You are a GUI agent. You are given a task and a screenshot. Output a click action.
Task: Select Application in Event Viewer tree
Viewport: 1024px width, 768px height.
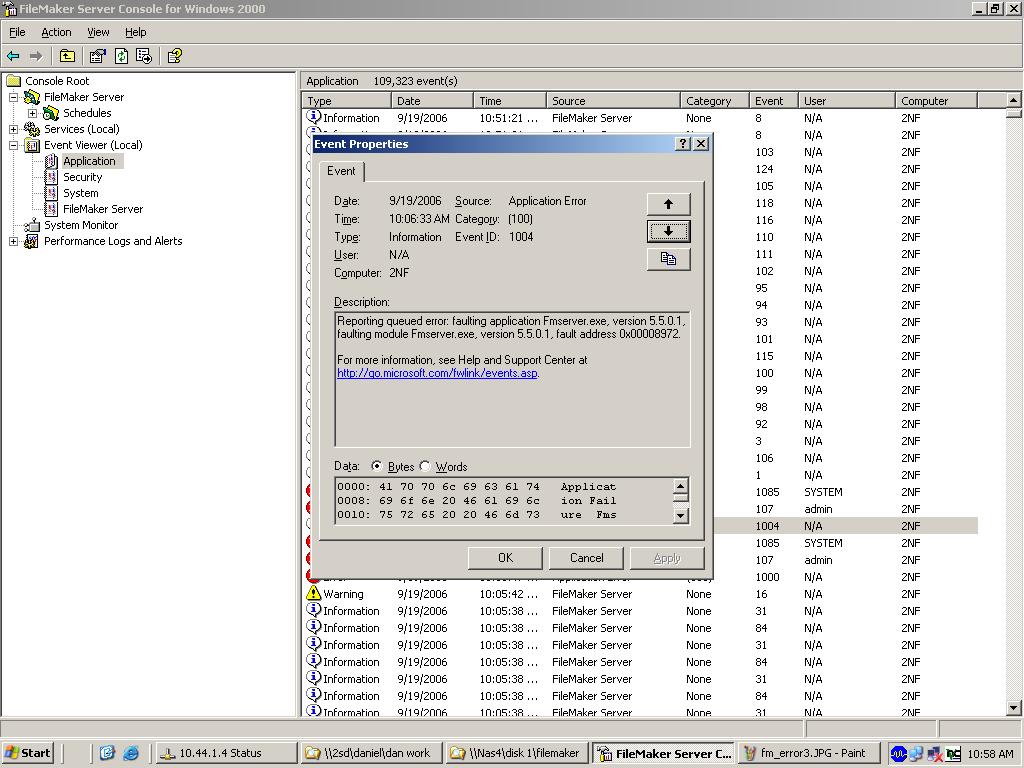(x=89, y=161)
